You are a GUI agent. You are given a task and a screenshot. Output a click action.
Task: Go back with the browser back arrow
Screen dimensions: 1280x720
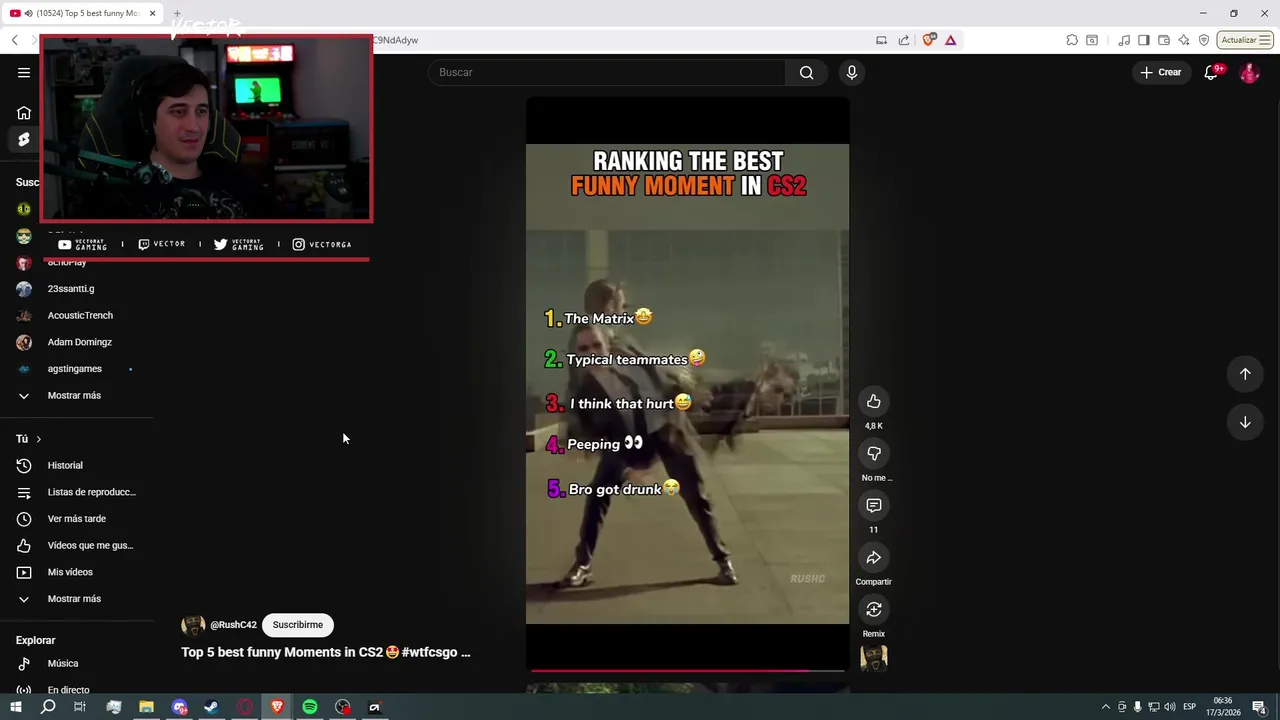pyautogui.click(x=15, y=40)
